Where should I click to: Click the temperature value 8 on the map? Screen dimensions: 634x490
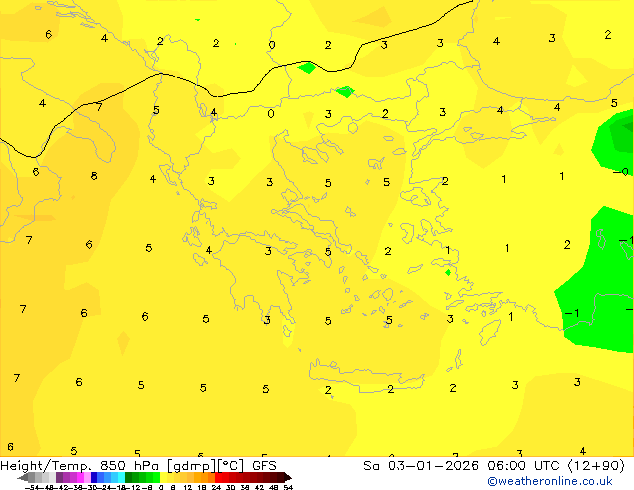coord(94,176)
